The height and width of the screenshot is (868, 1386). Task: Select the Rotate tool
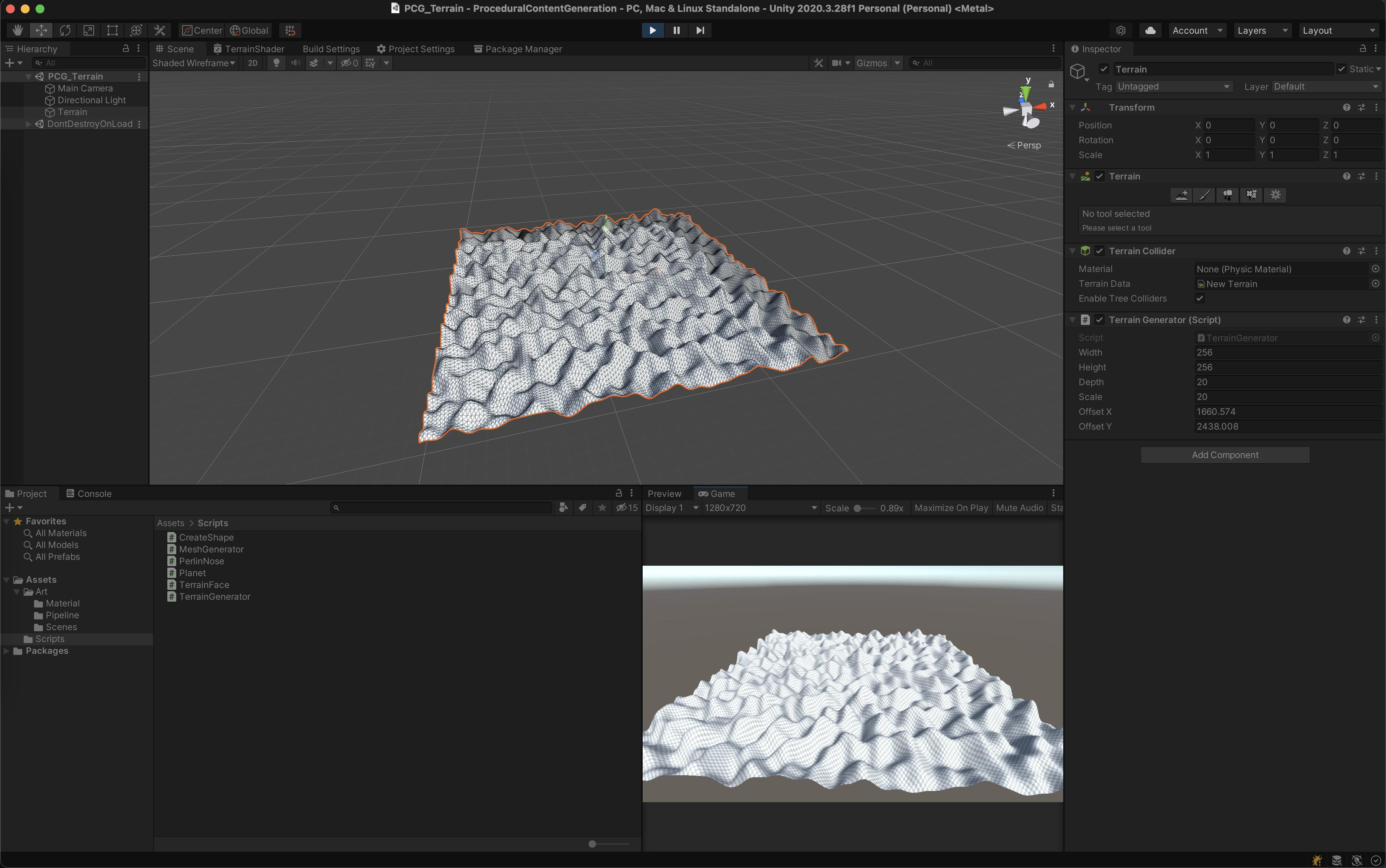pos(65,30)
